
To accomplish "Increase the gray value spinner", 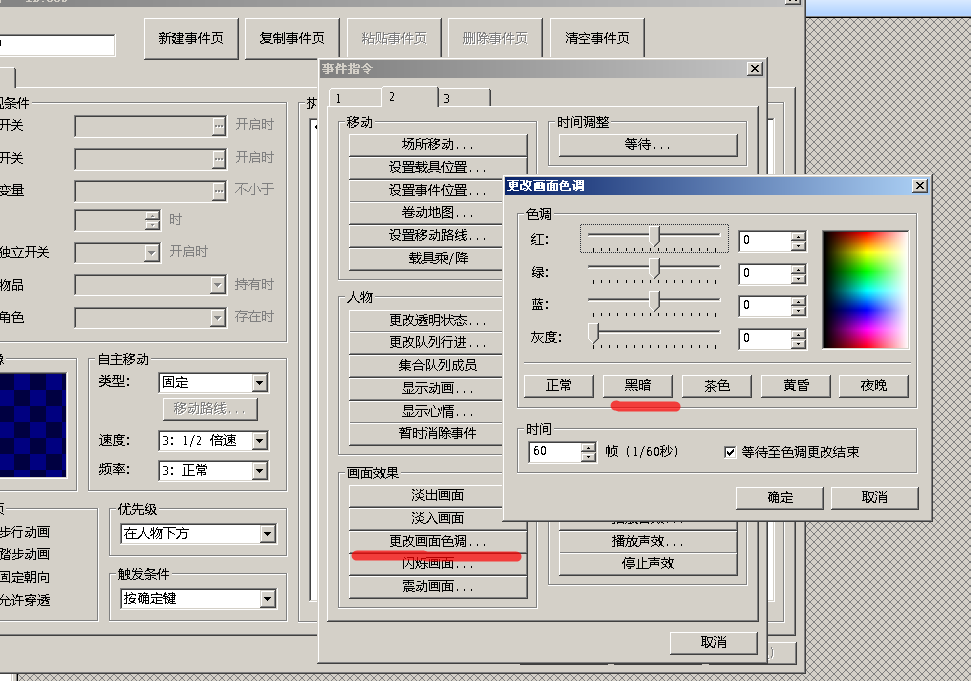I will (799, 334).
